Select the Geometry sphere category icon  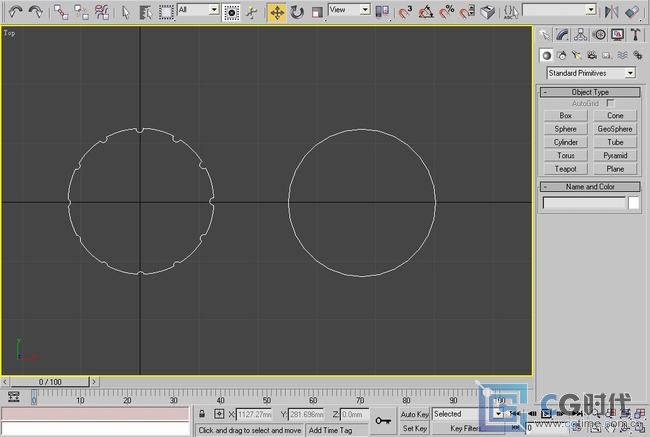546,55
